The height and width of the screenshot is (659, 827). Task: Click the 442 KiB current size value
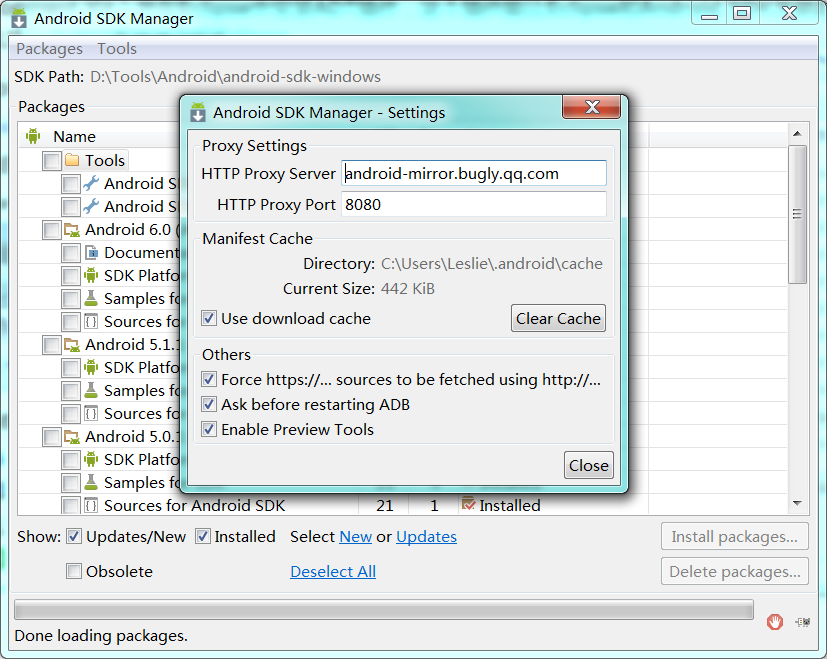[x=408, y=289]
